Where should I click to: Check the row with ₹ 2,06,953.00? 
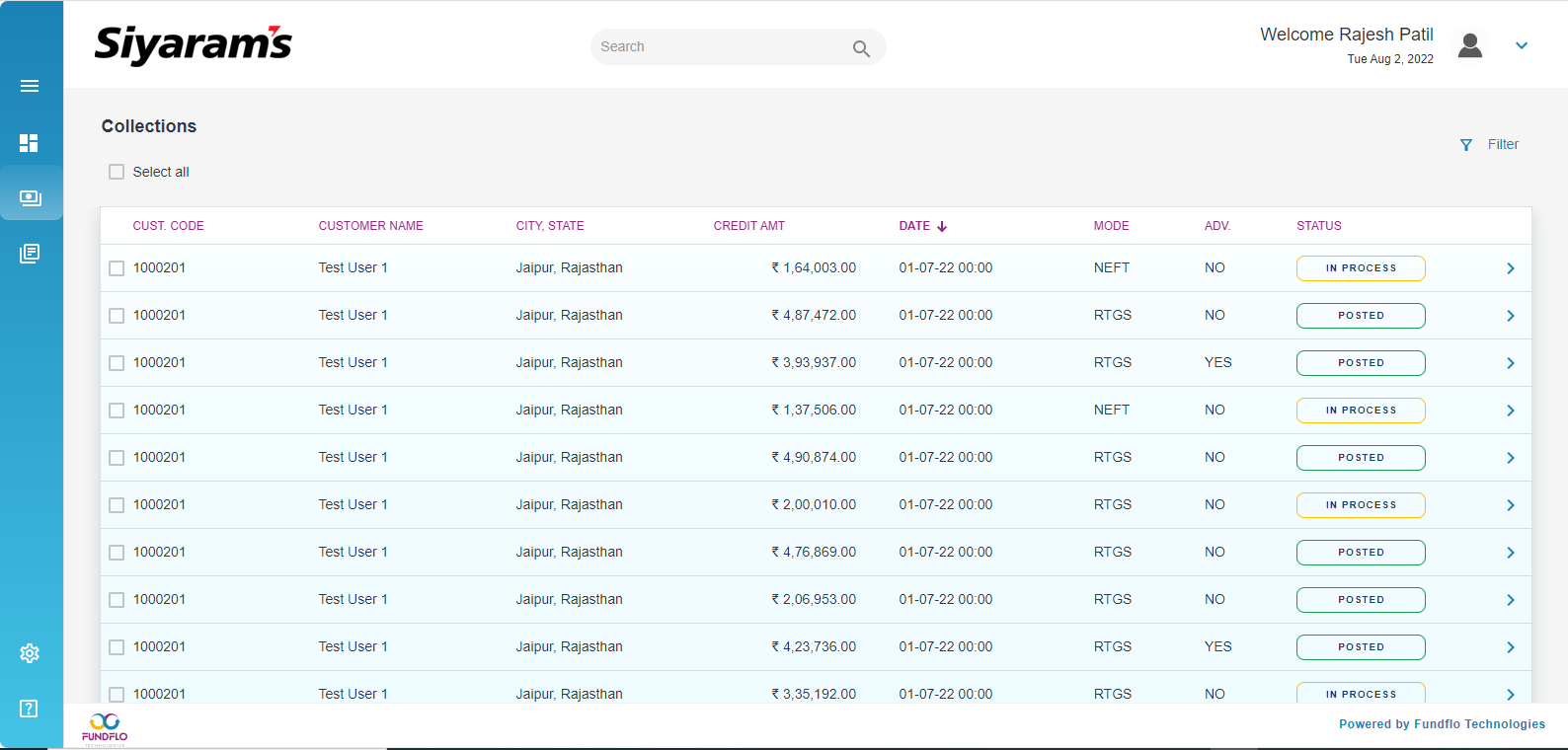click(117, 600)
